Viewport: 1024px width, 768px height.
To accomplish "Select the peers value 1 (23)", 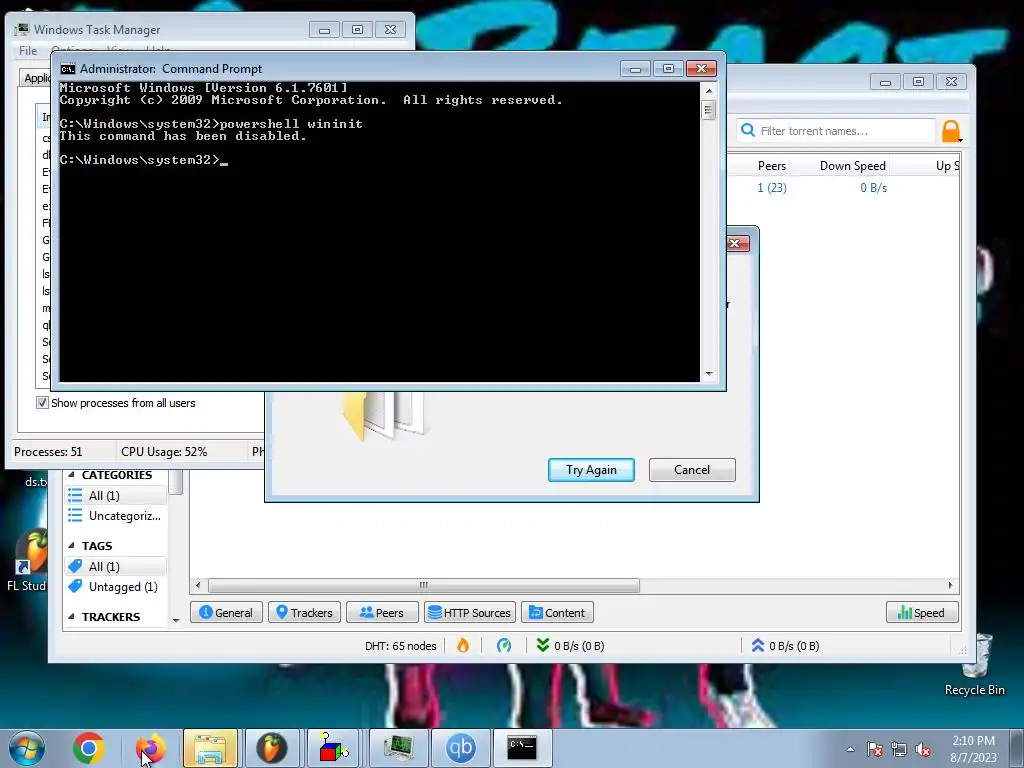I will [771, 187].
